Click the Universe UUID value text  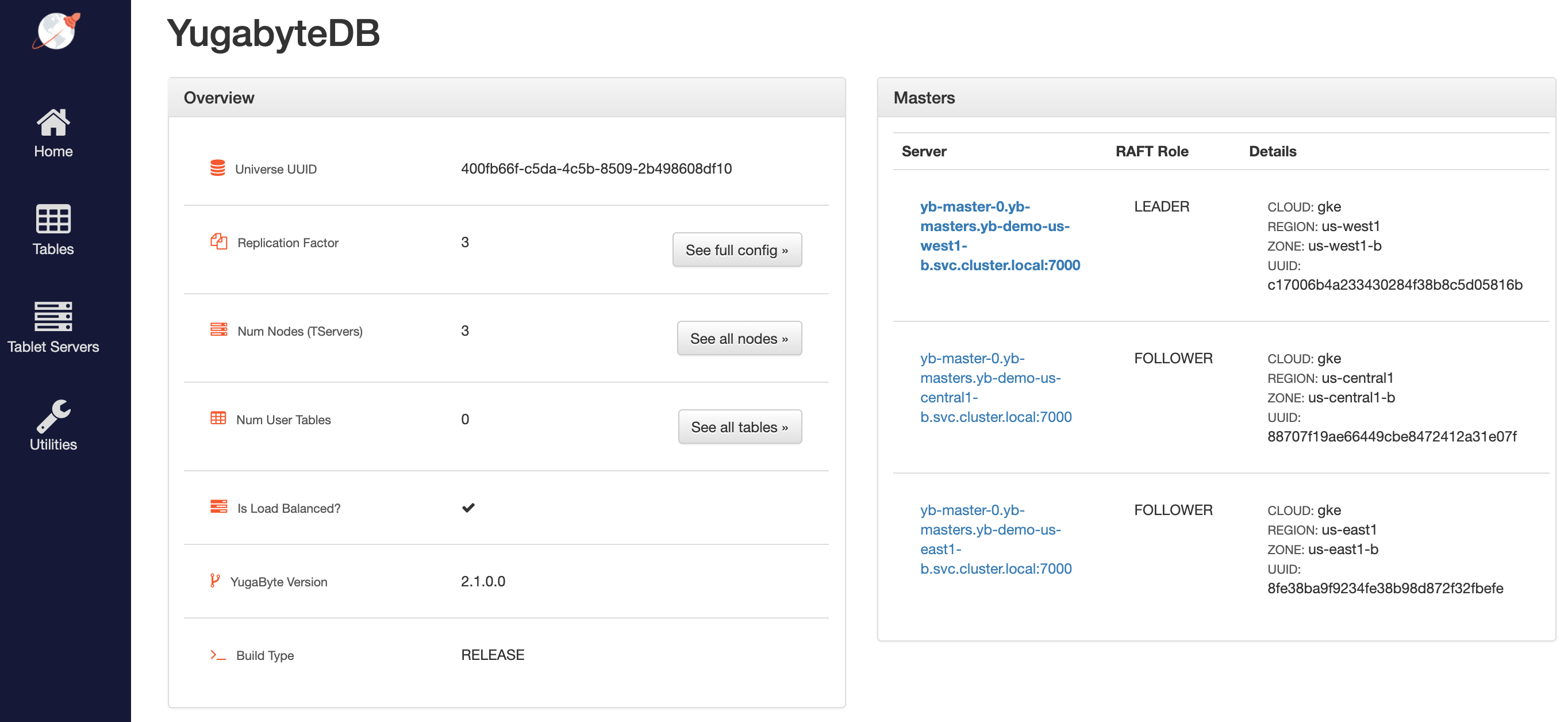595,168
